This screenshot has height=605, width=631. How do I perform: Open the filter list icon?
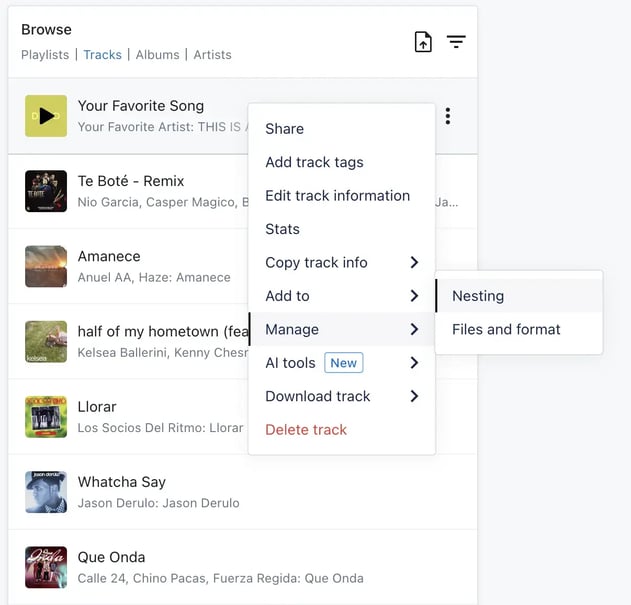click(456, 41)
